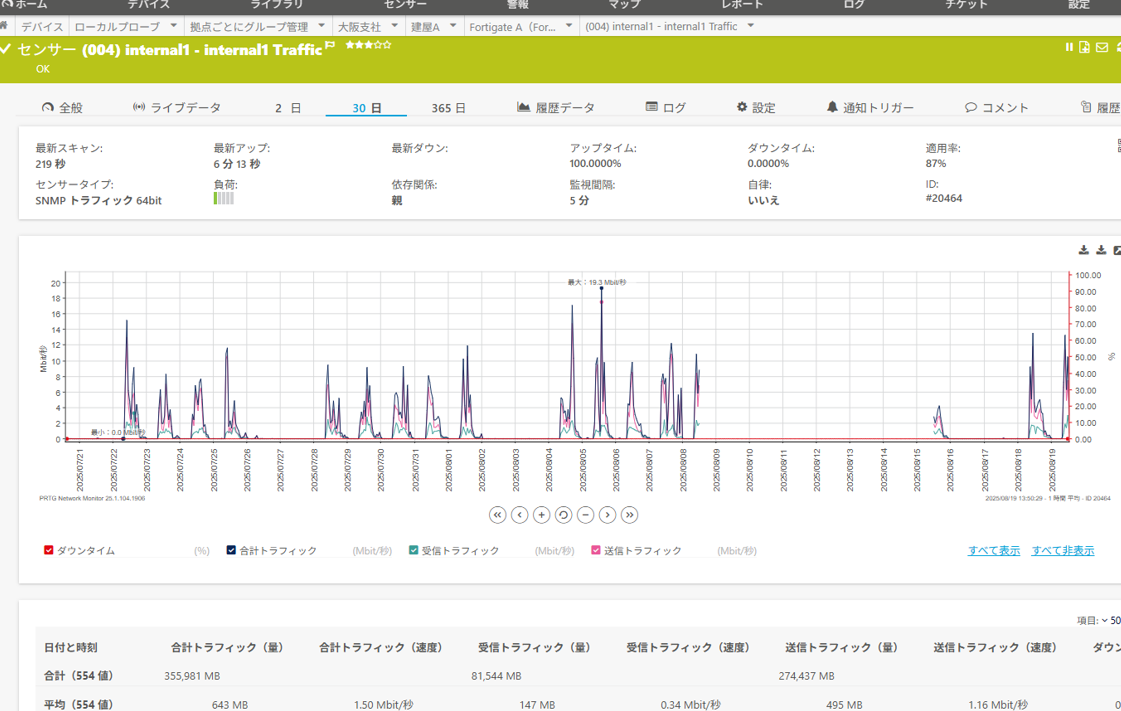
Task: Switch to the 全般 tab
Action: (x=62, y=107)
